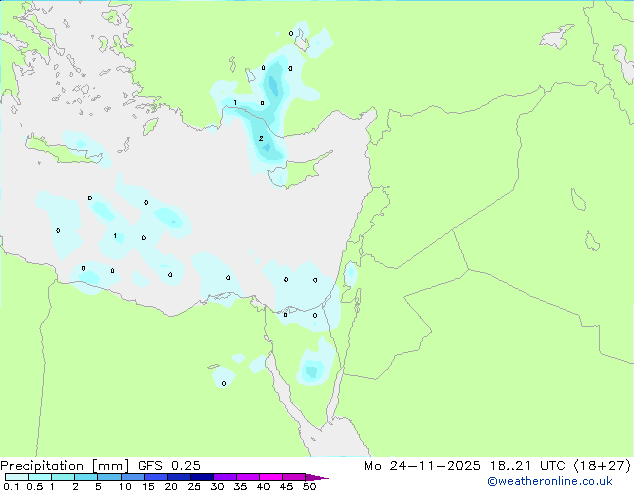
Task: Click the 20–25 mm legend color swatch
Action: 178,477
